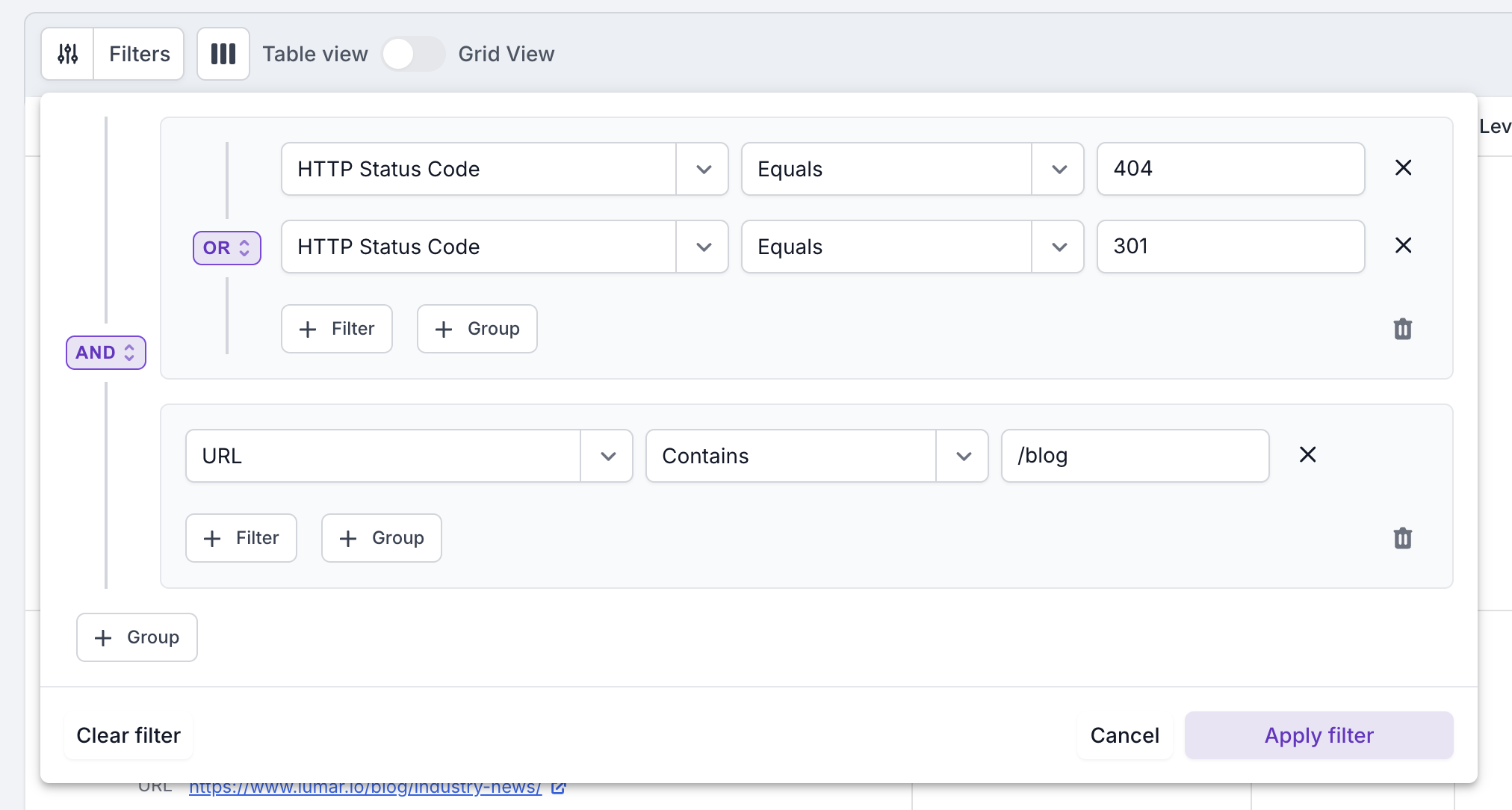Click Clear filter
The height and width of the screenshot is (810, 1512).
click(x=128, y=735)
